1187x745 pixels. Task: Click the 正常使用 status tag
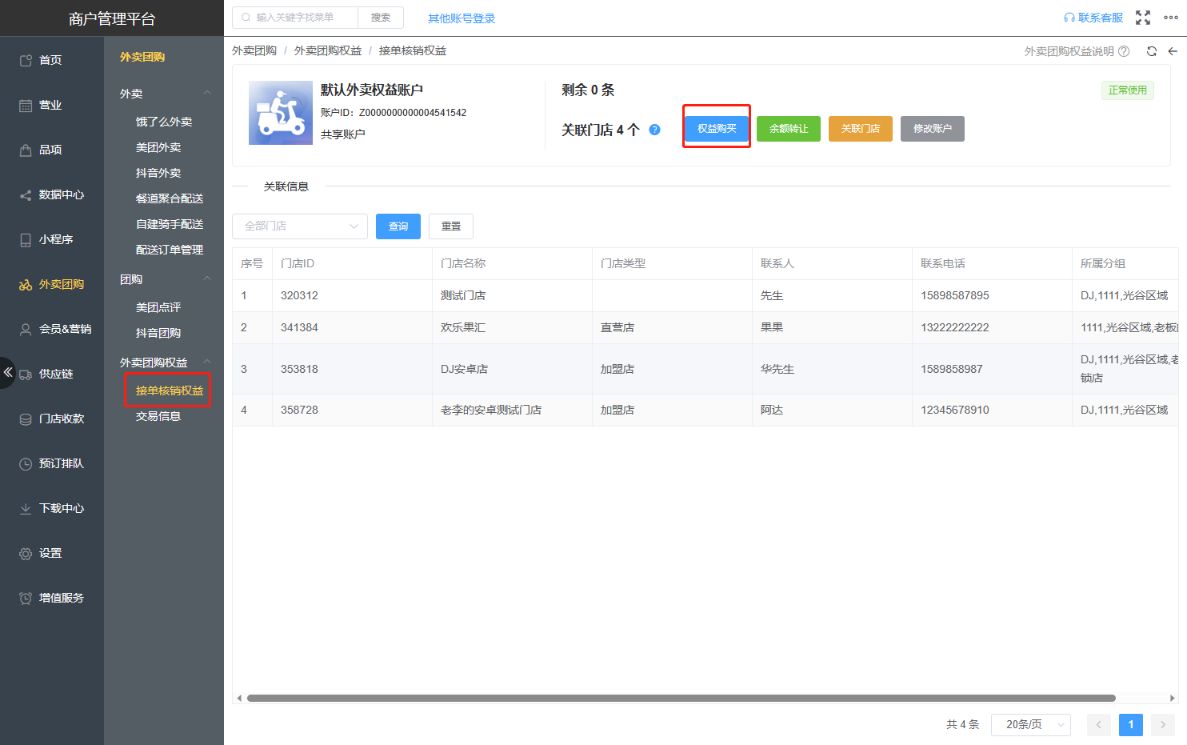point(1127,90)
